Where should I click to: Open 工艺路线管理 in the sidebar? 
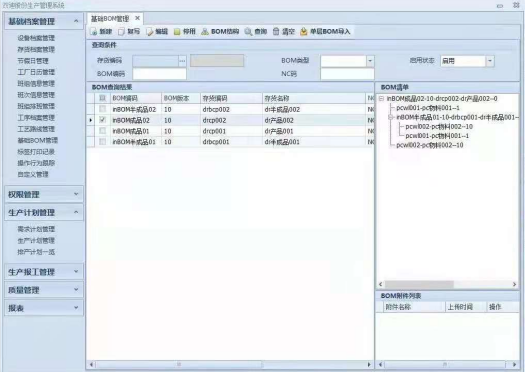tap(36, 129)
